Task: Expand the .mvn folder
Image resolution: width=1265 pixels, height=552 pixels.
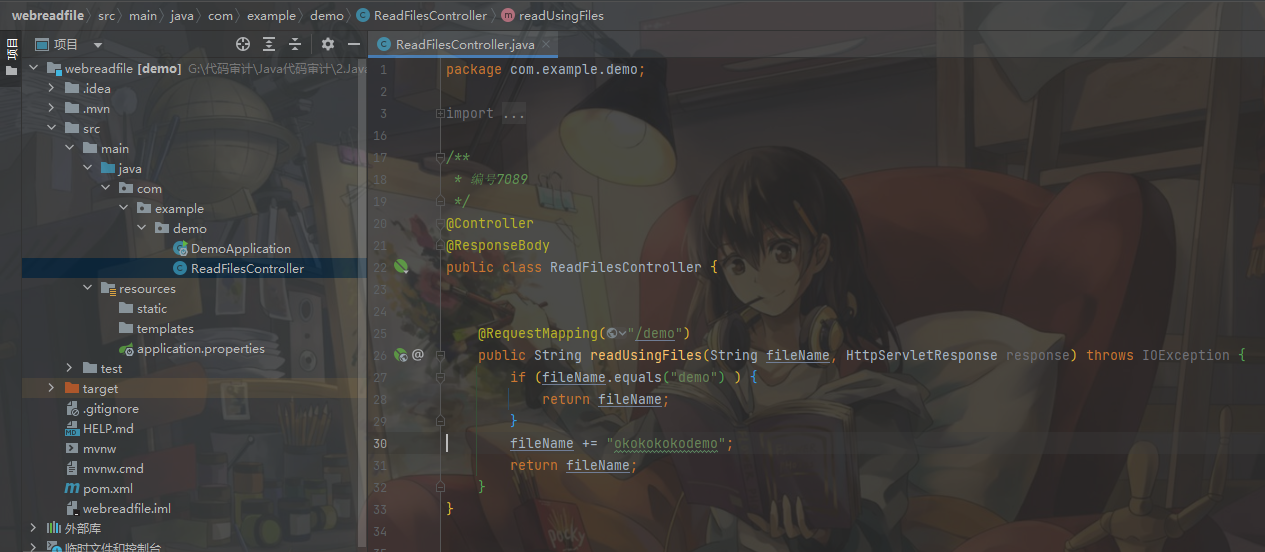Action: click(x=52, y=108)
